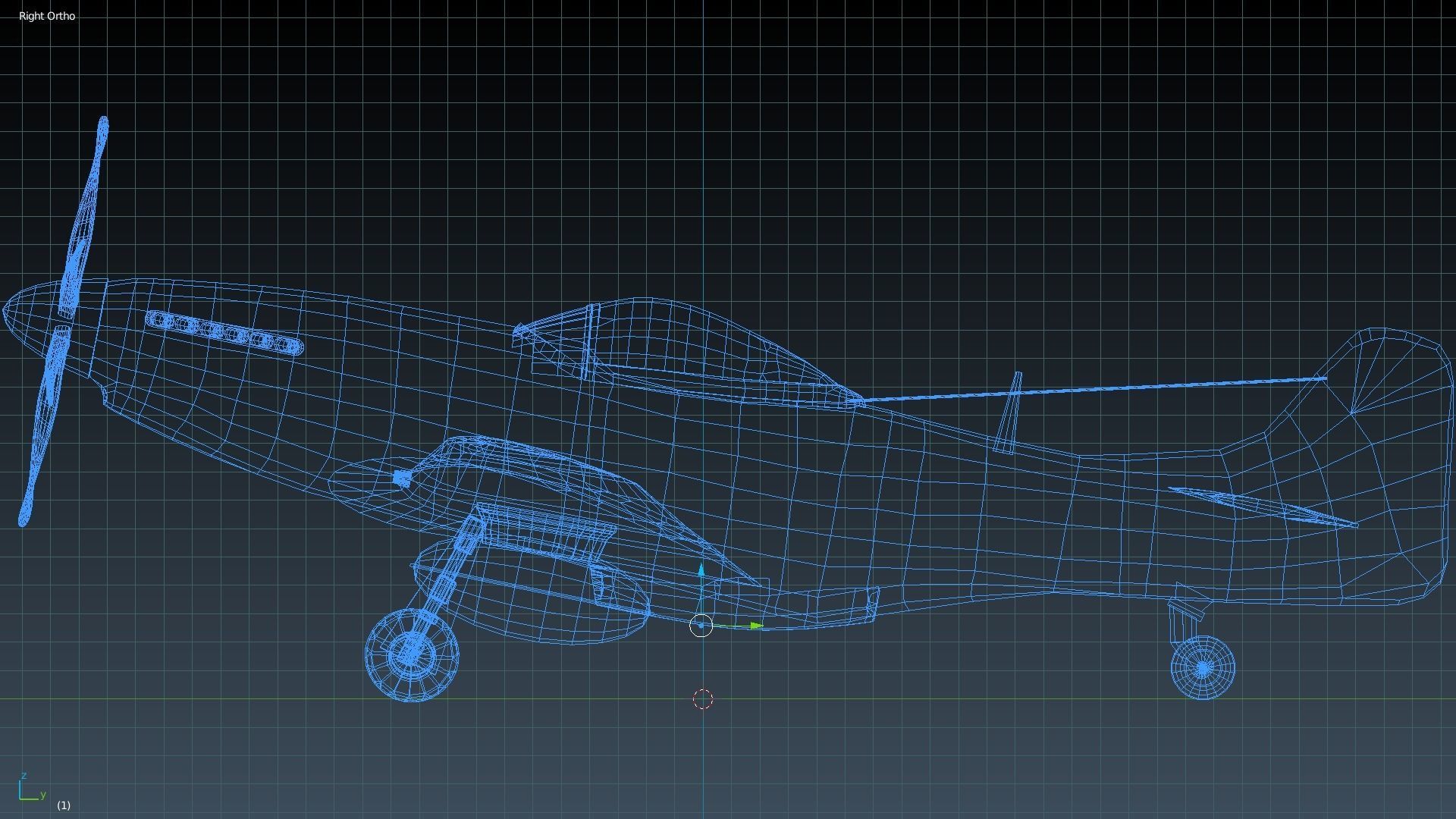The width and height of the screenshot is (1456, 819).
Task: Click the white manipulator center circle
Action: pos(701,626)
